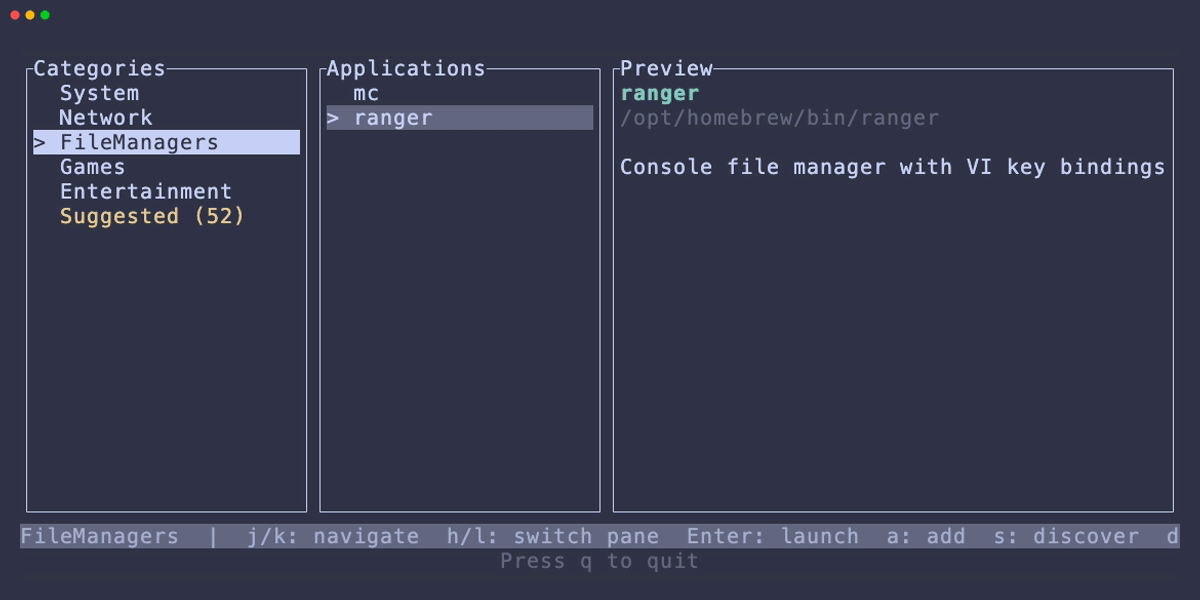1200x600 pixels.
Task: Click the ranger description text in Preview
Action: (x=892, y=167)
